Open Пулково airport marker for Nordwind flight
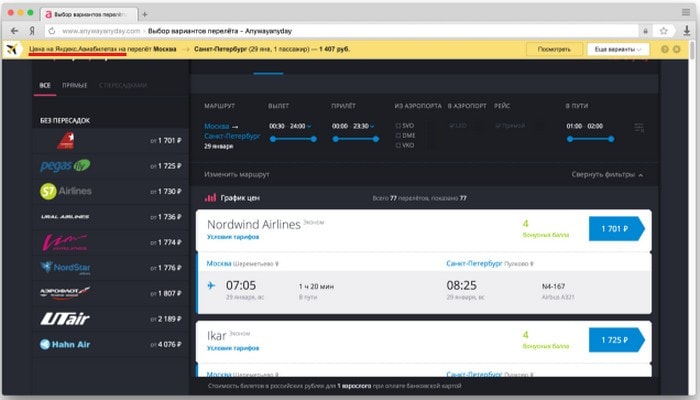700x400 pixels. [531, 264]
